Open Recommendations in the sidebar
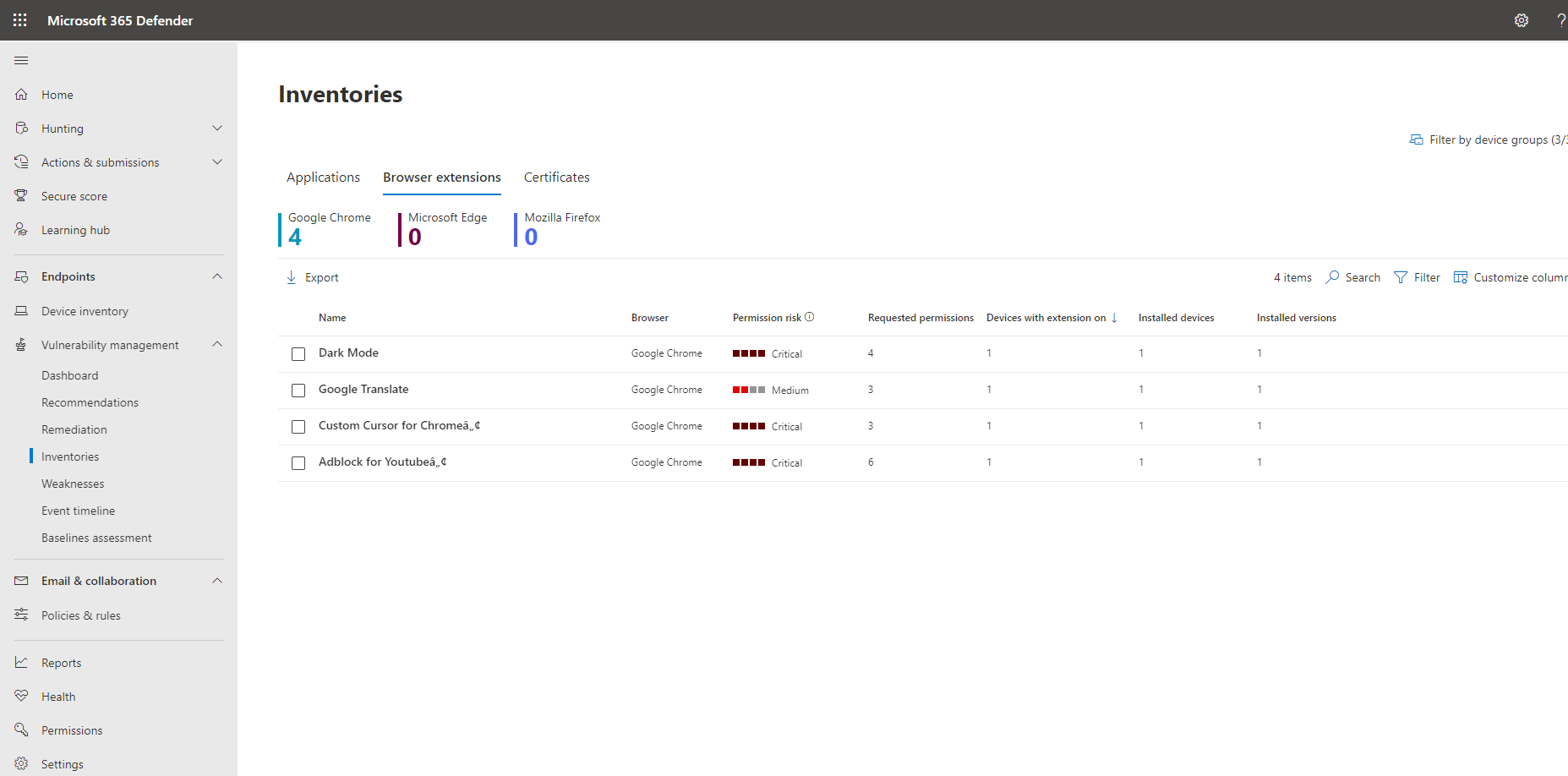 click(x=90, y=402)
